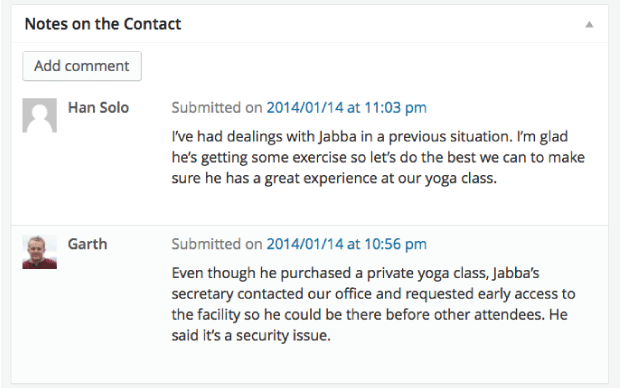The width and height of the screenshot is (620, 388).
Task: Click "Submitted on" text in Garth's note
Action: click(217, 244)
